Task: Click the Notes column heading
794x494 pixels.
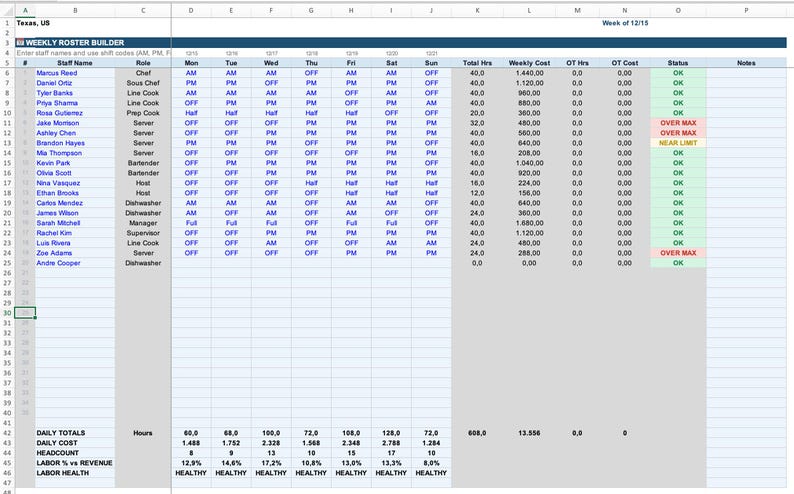Action: tap(746, 63)
